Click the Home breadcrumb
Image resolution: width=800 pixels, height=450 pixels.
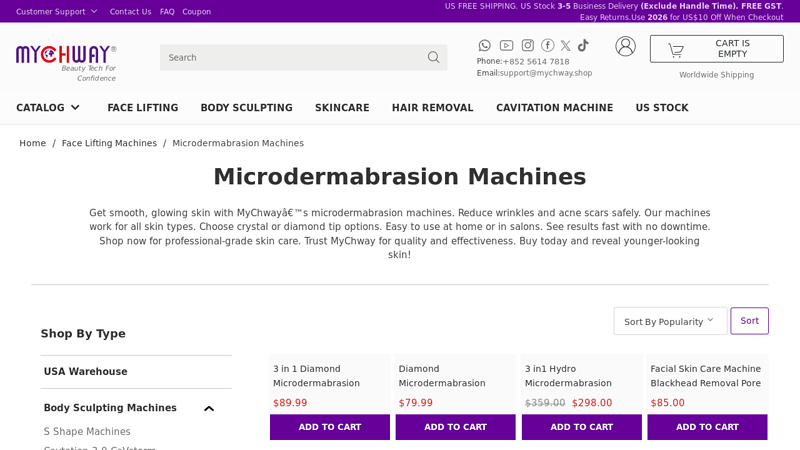(x=33, y=143)
